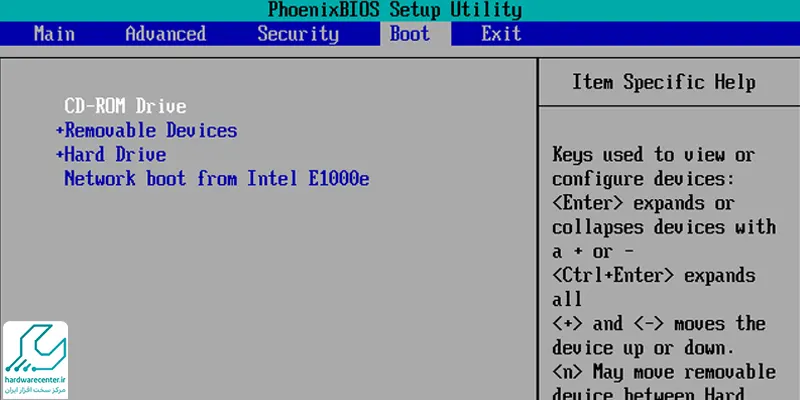Expand the plus sign beside Hard Drive

[x=60, y=155]
